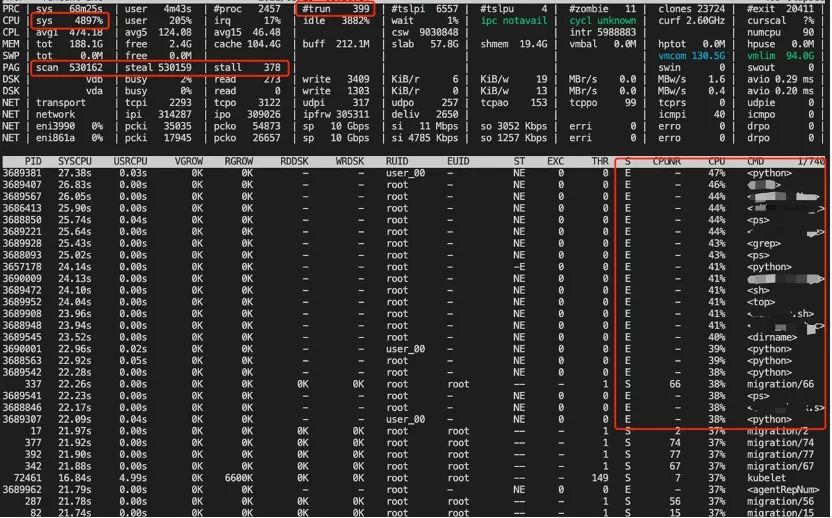Click the vmlim 94.0G value
Viewport: 832px width, 518px height.
pos(780,56)
